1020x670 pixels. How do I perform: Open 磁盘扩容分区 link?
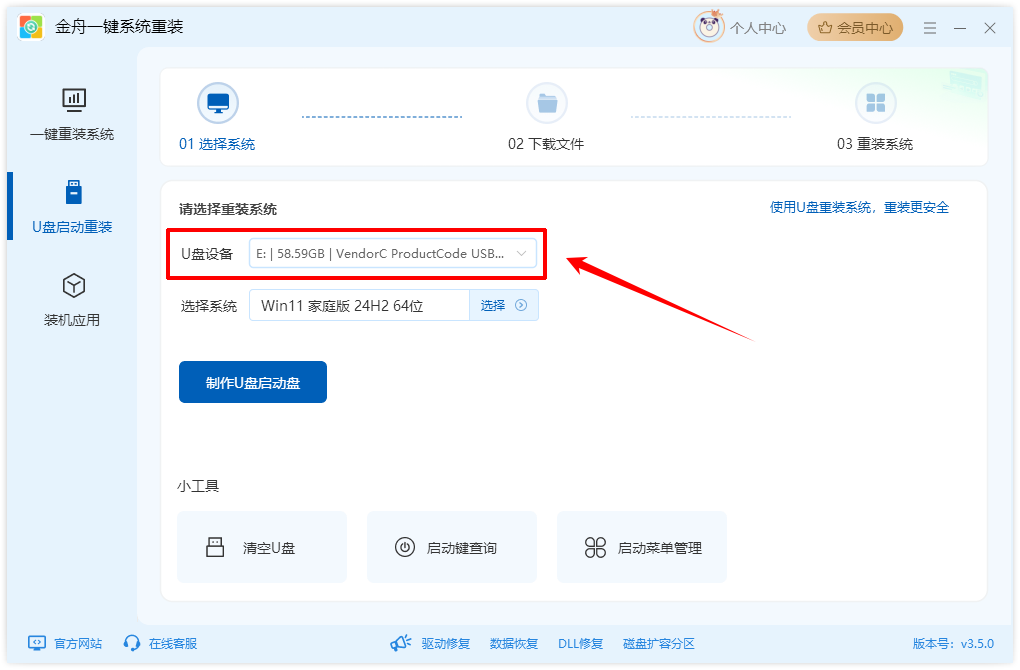659,644
